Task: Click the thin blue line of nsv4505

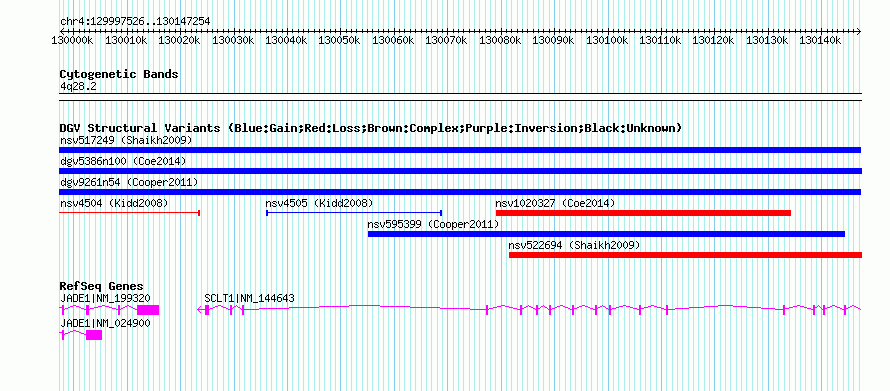Action: [x=354, y=213]
